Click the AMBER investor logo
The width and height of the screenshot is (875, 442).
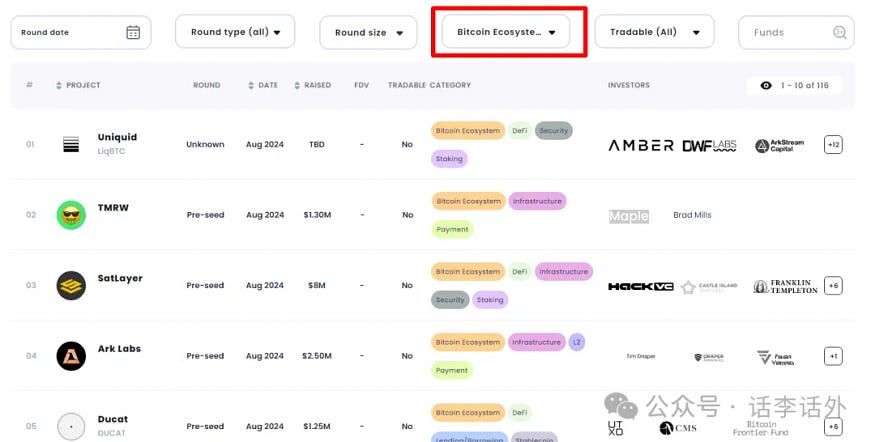[x=641, y=146]
